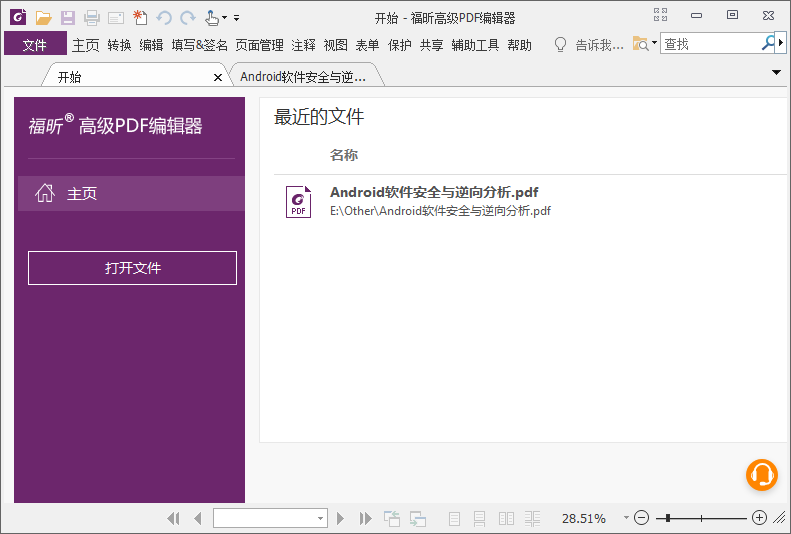Go to next page icon

click(x=341, y=518)
